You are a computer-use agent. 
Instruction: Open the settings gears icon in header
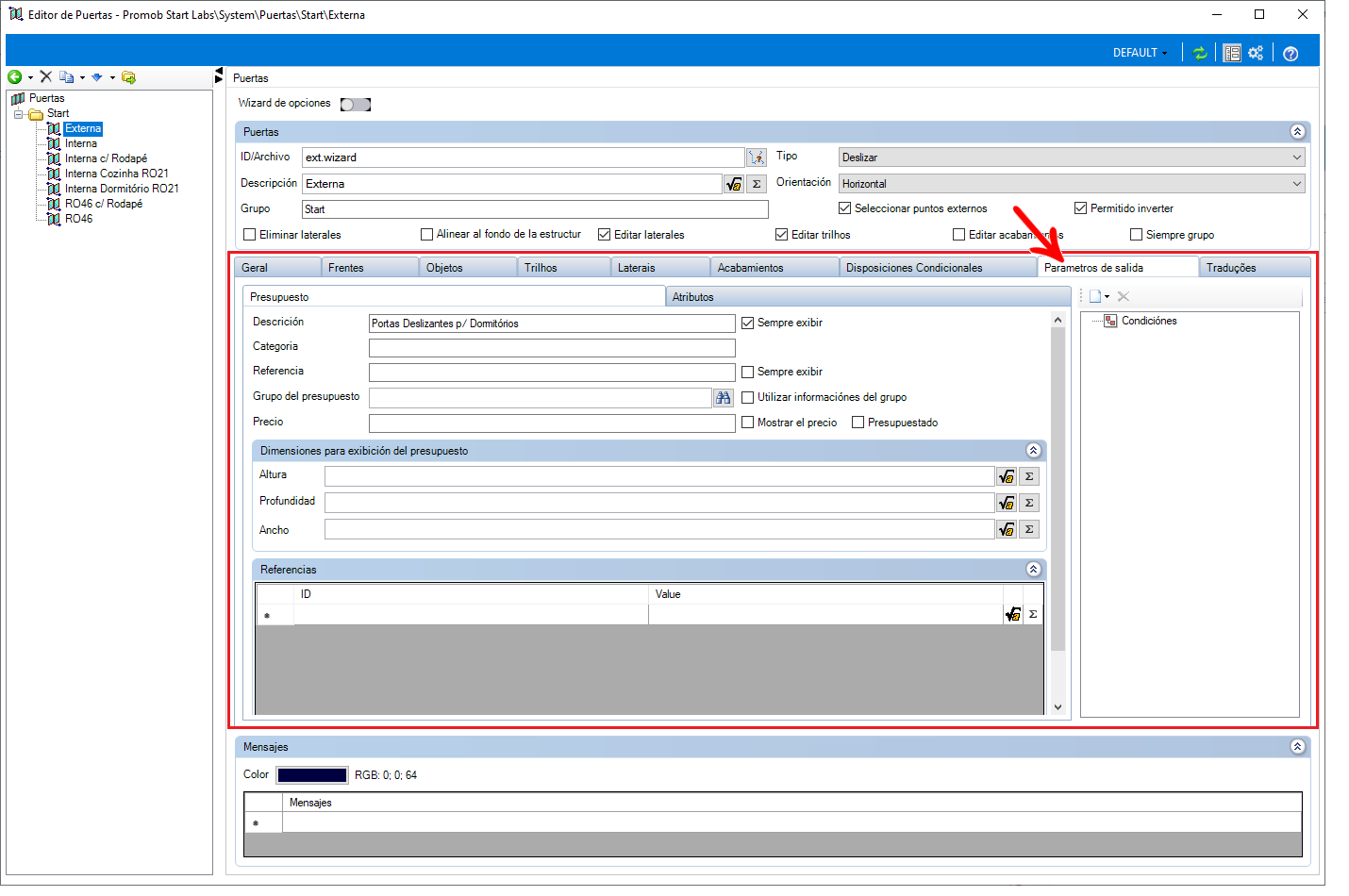[x=1256, y=53]
